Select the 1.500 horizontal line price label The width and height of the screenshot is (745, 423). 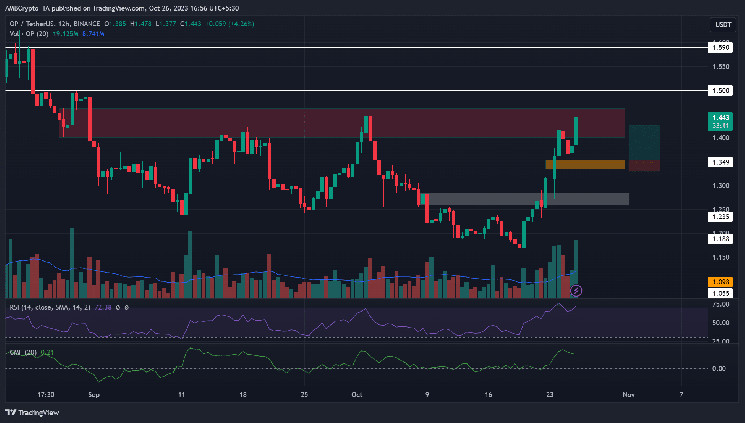tap(720, 90)
